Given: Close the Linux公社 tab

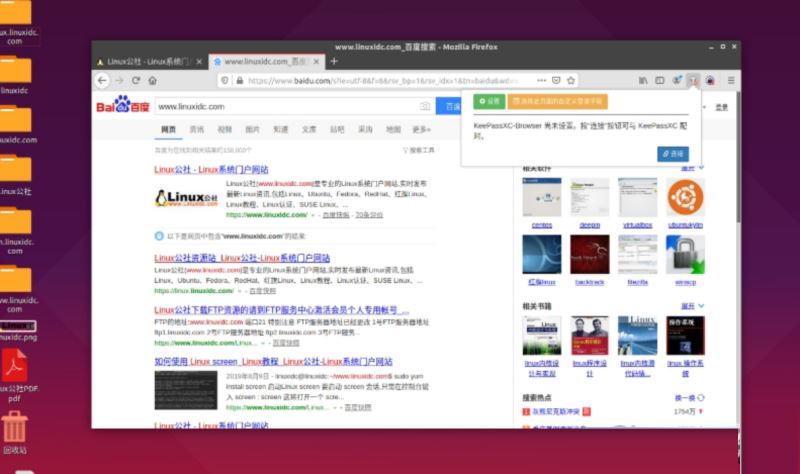Looking at the screenshot, I should tap(199, 62).
